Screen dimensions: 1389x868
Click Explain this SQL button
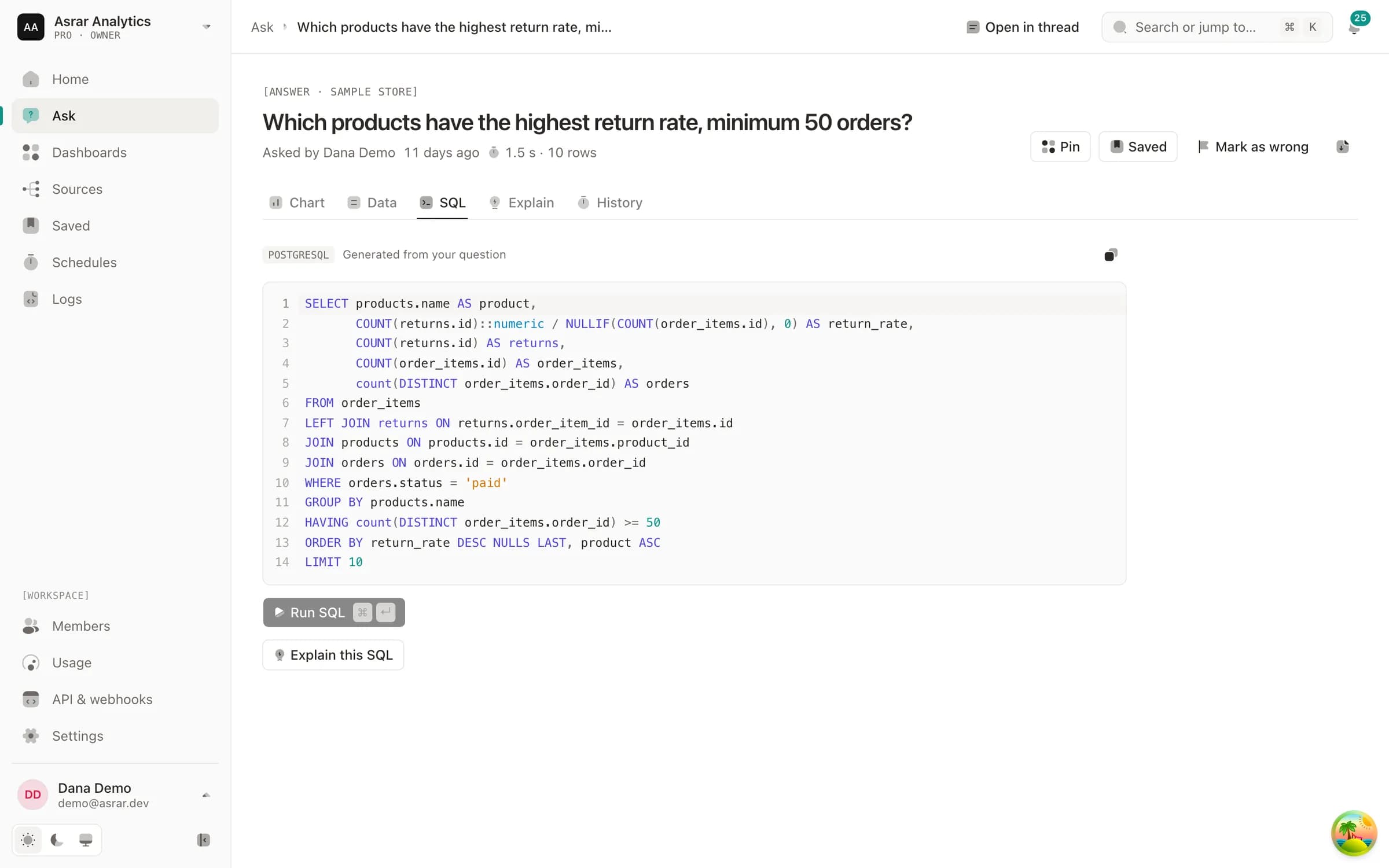pos(333,655)
